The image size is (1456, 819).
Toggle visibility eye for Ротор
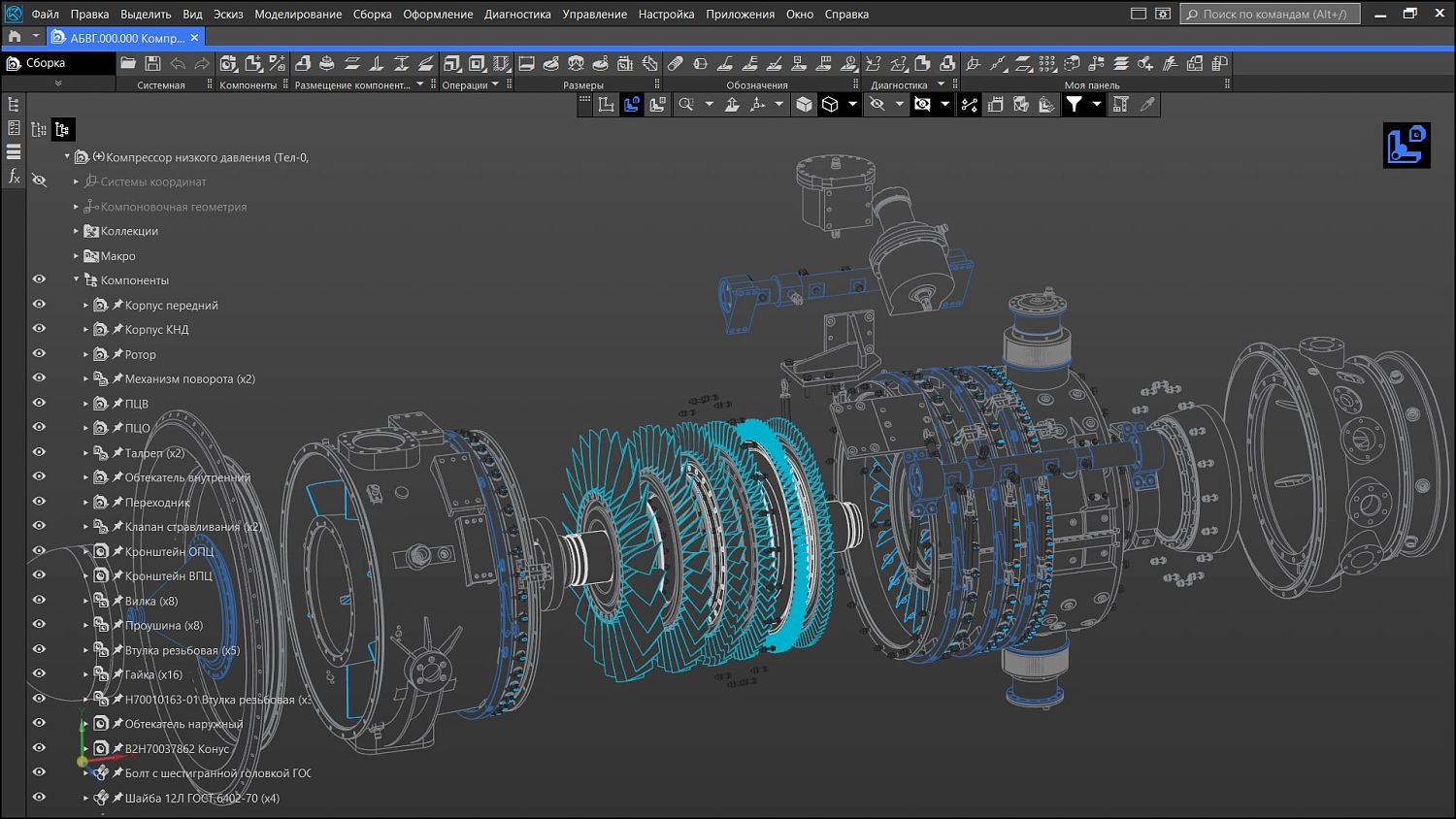[39, 353]
